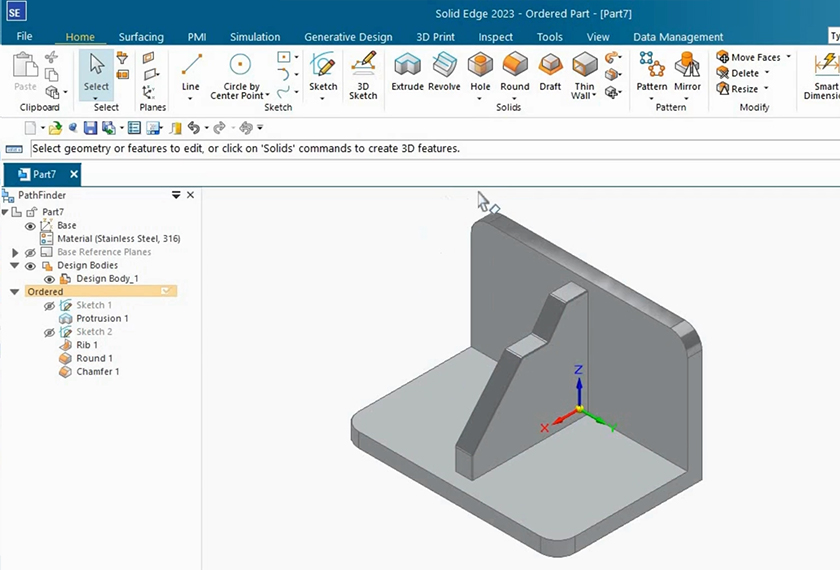
Task: Collapse the Ordered section in PathFinder
Action: [14, 292]
